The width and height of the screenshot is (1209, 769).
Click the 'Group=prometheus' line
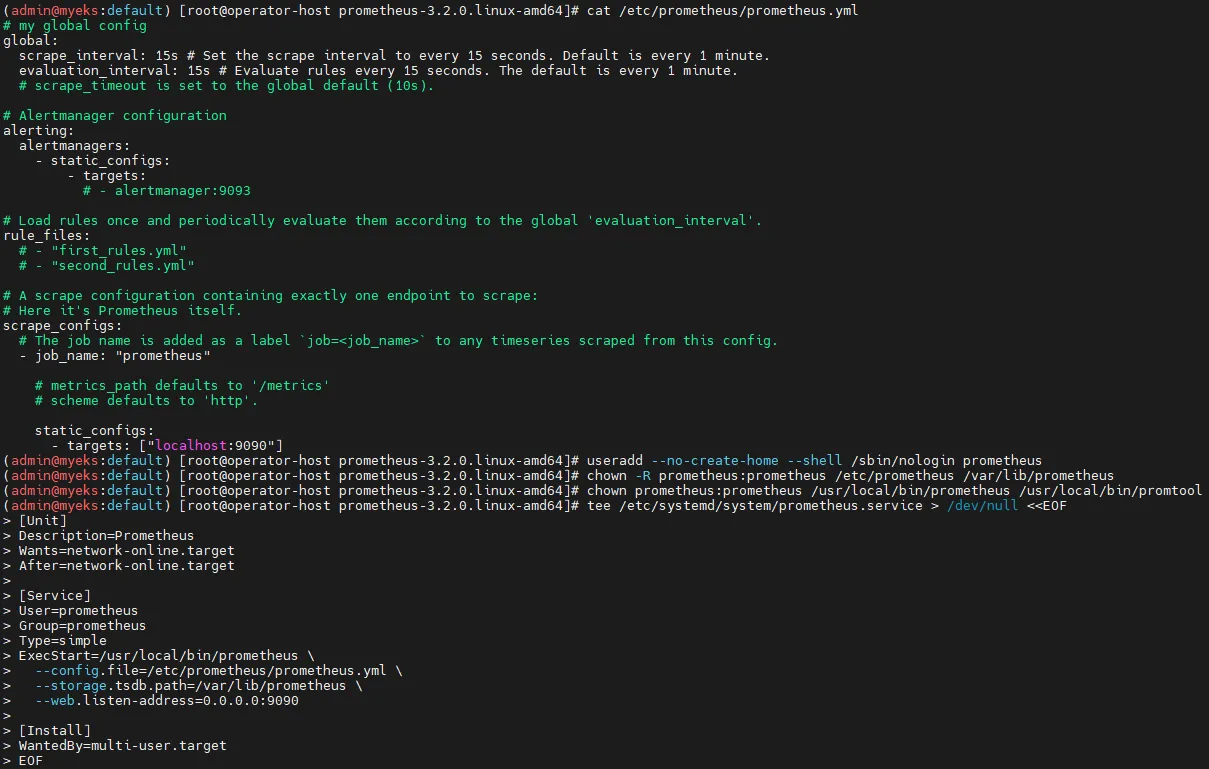point(83,625)
